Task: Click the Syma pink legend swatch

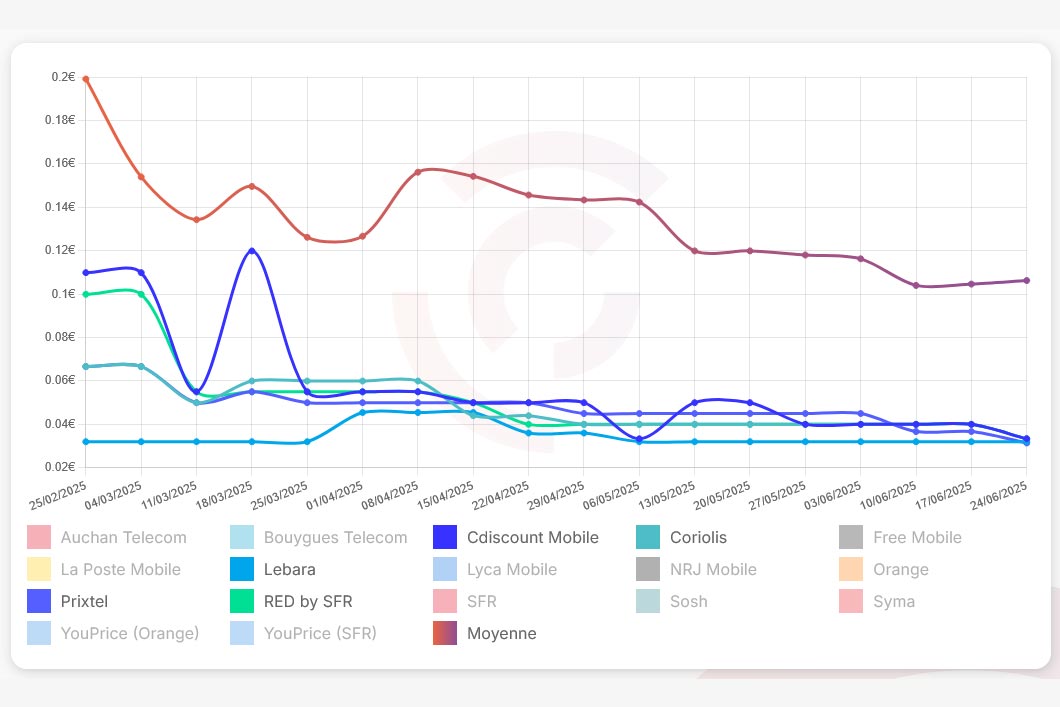Action: point(853,601)
